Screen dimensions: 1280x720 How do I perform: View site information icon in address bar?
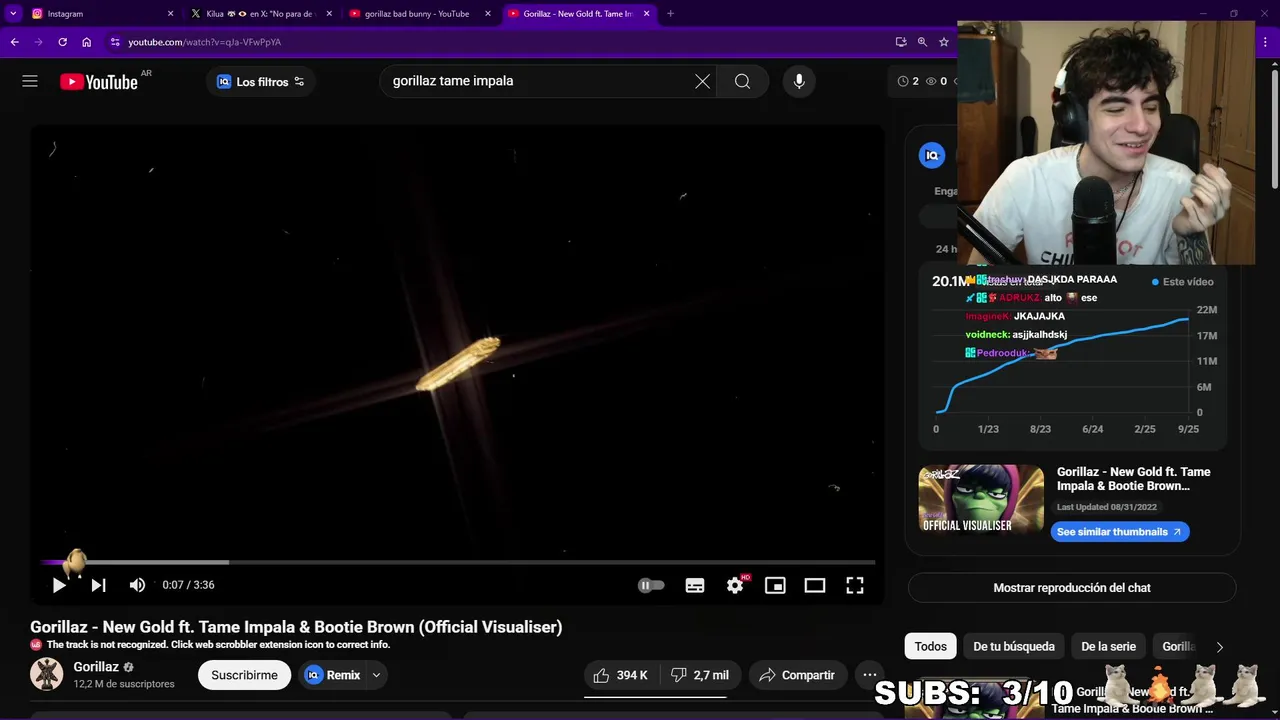[115, 42]
